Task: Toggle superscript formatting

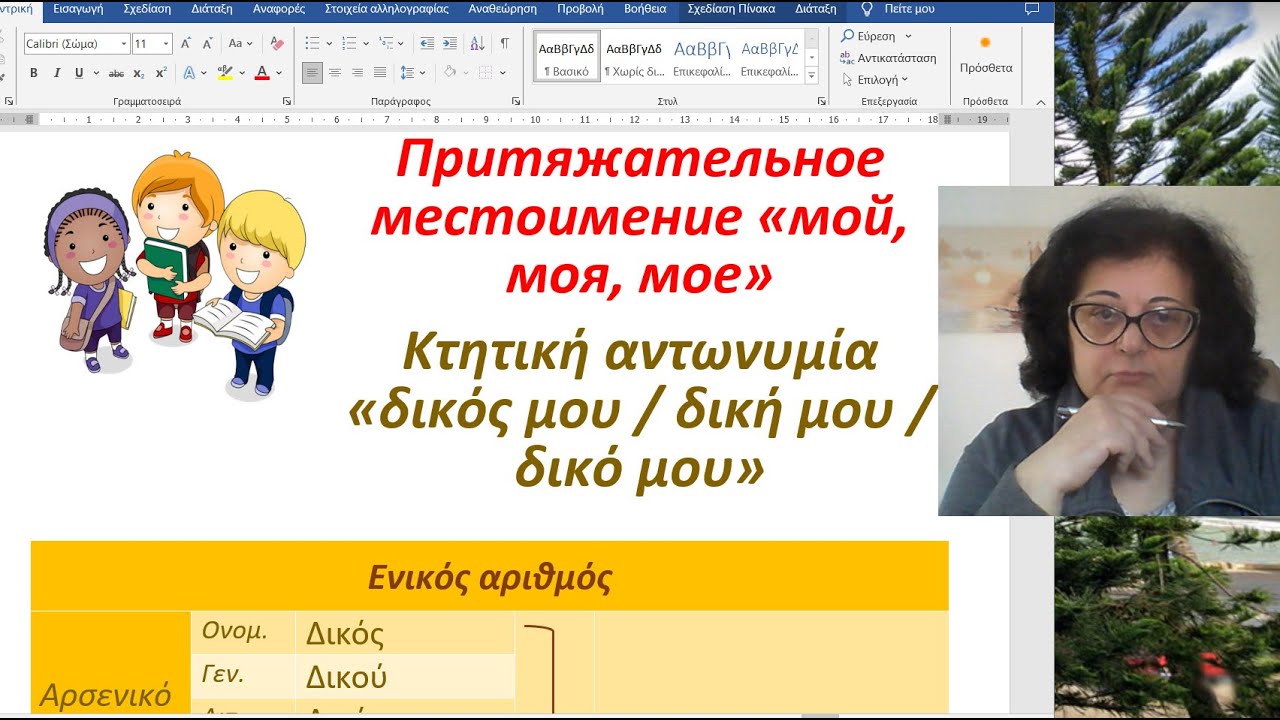Action: tap(161, 73)
